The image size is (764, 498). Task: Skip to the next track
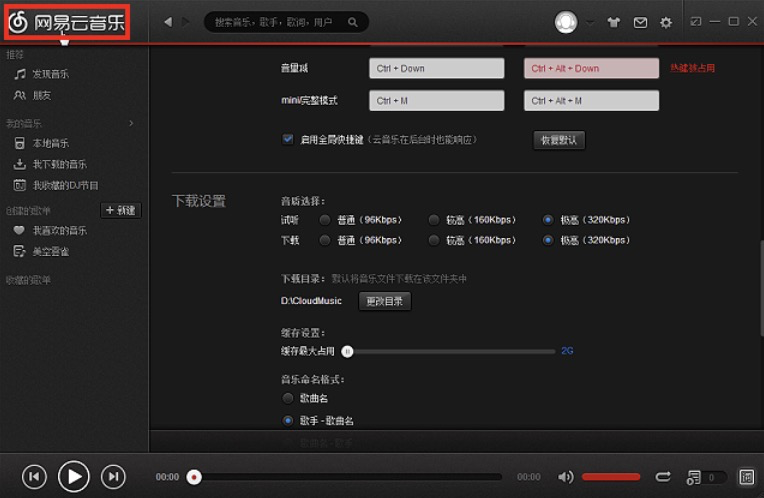[113, 477]
